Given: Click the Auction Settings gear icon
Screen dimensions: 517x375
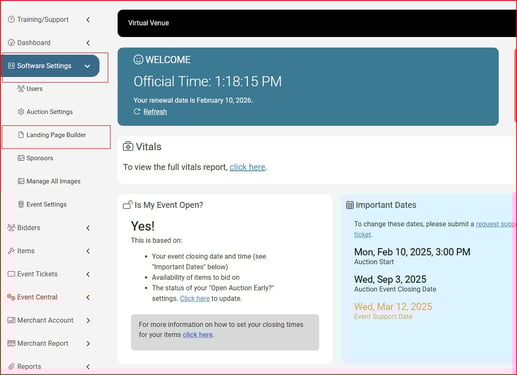Looking at the screenshot, I should point(21,112).
